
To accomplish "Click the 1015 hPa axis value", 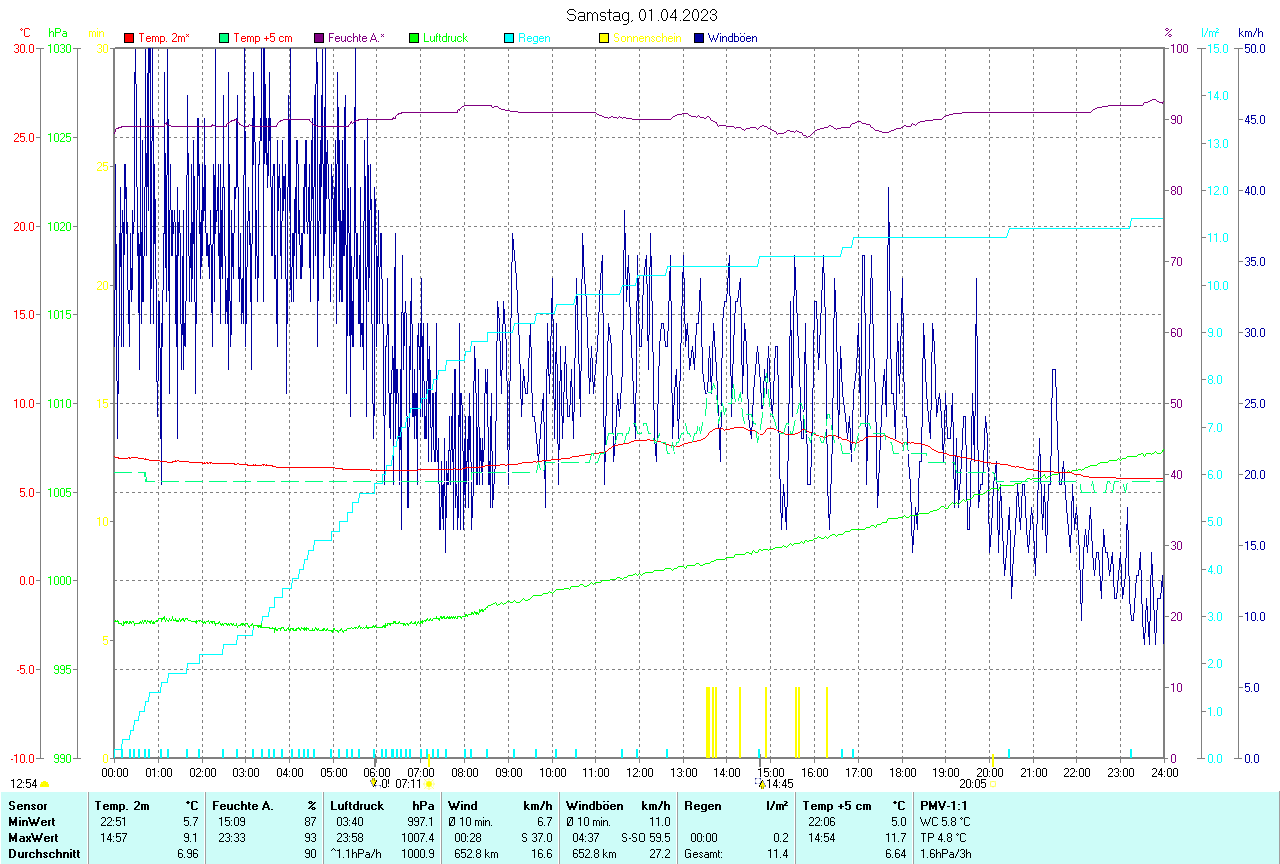I will click(x=58, y=314).
